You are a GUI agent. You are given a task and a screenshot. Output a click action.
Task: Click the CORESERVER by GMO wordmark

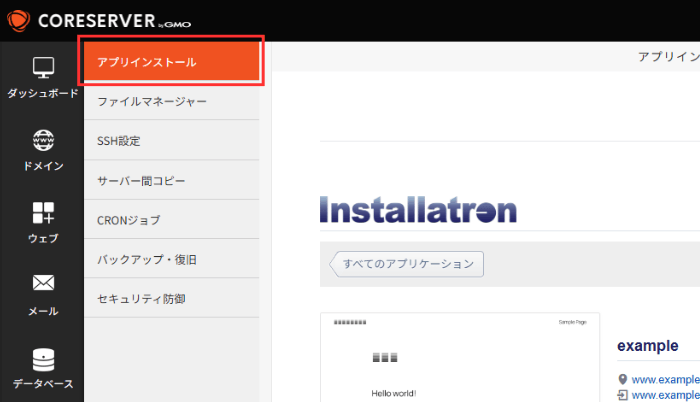[114, 21]
